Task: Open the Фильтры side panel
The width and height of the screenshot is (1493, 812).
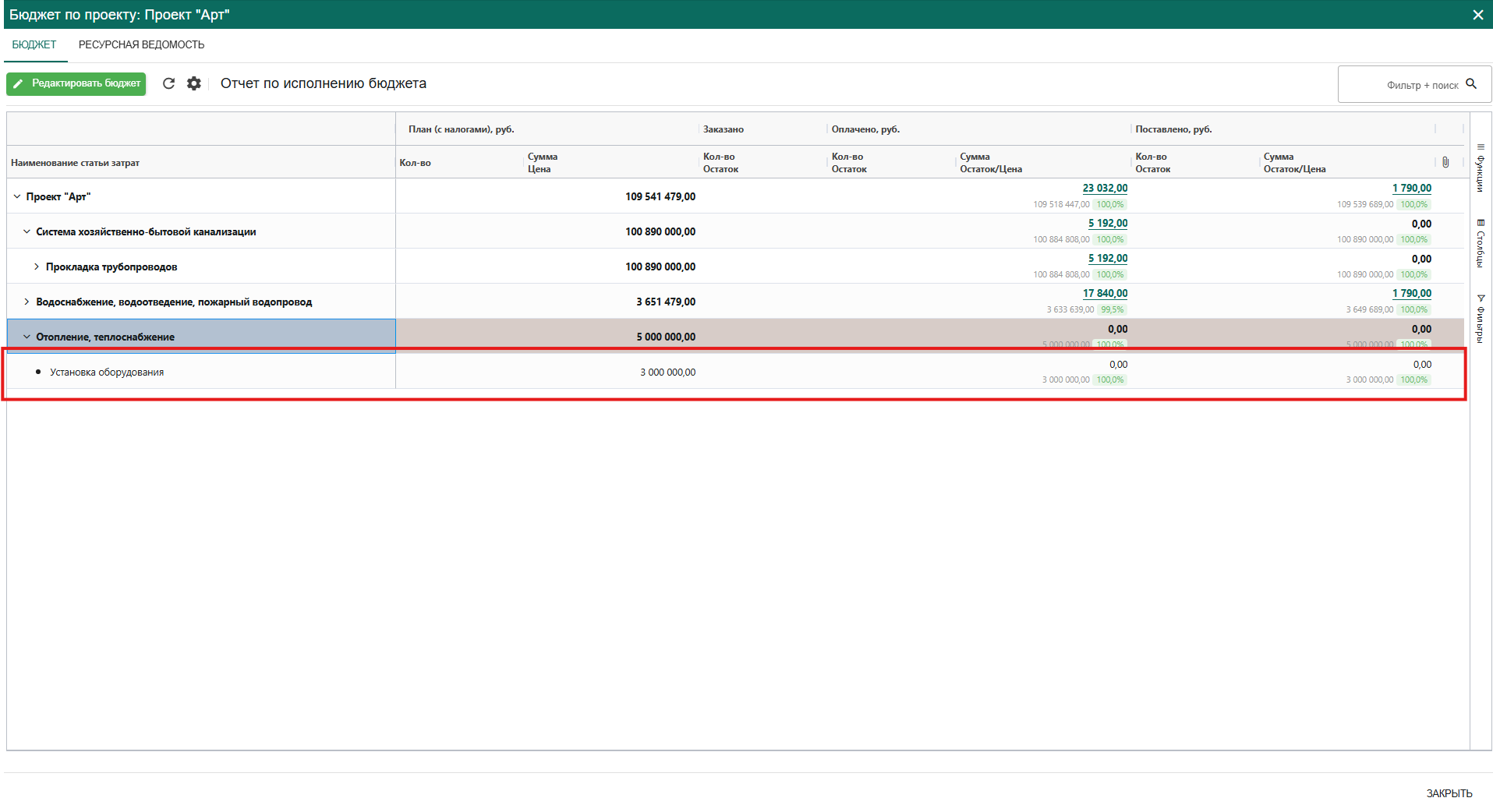Action: 1481,318
